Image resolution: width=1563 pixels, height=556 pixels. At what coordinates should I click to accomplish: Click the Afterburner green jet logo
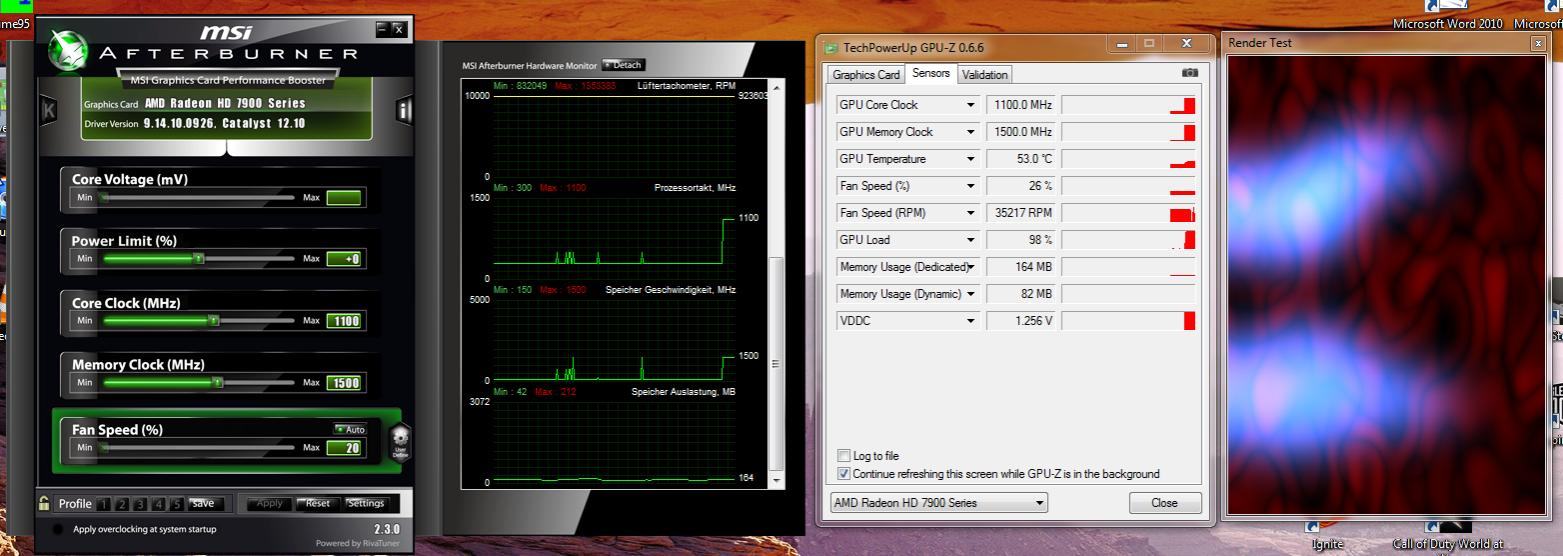point(67,50)
